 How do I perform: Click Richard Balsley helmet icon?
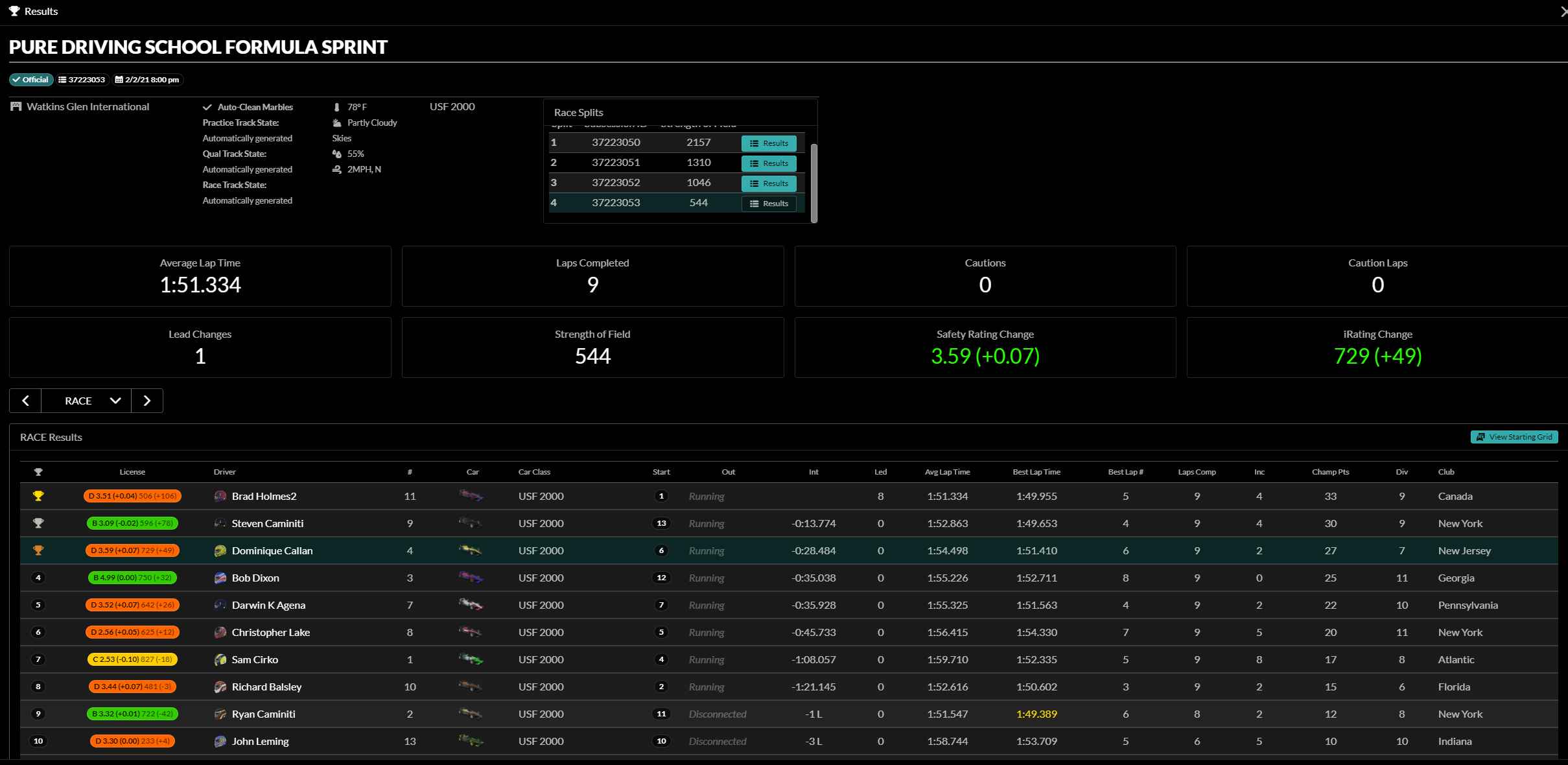(x=220, y=687)
